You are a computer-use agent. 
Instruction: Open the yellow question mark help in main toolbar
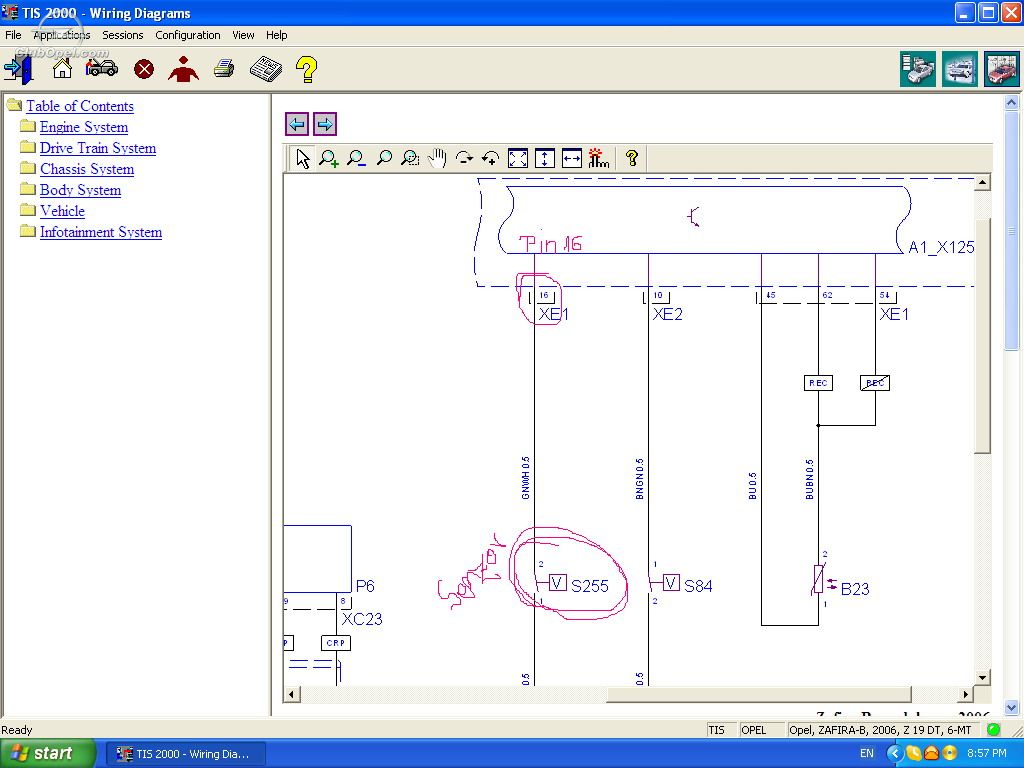pyautogui.click(x=306, y=69)
